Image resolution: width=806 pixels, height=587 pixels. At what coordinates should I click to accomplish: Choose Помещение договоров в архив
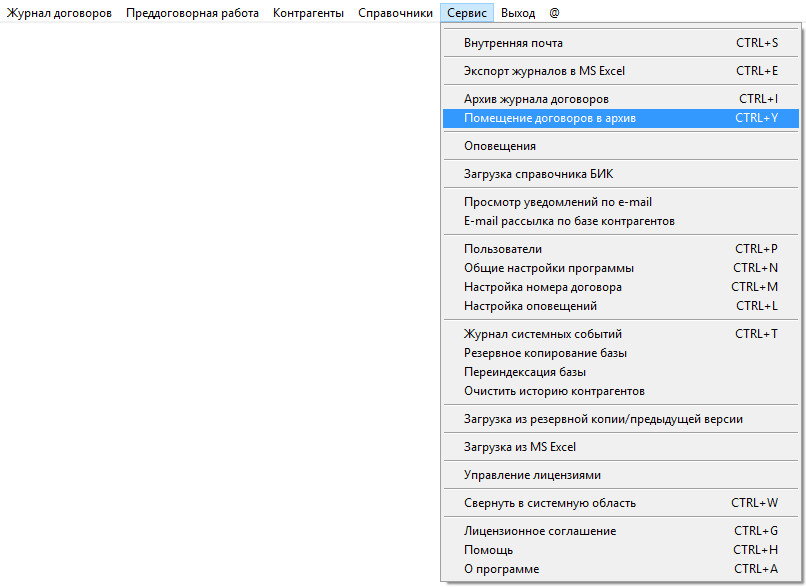pos(550,118)
